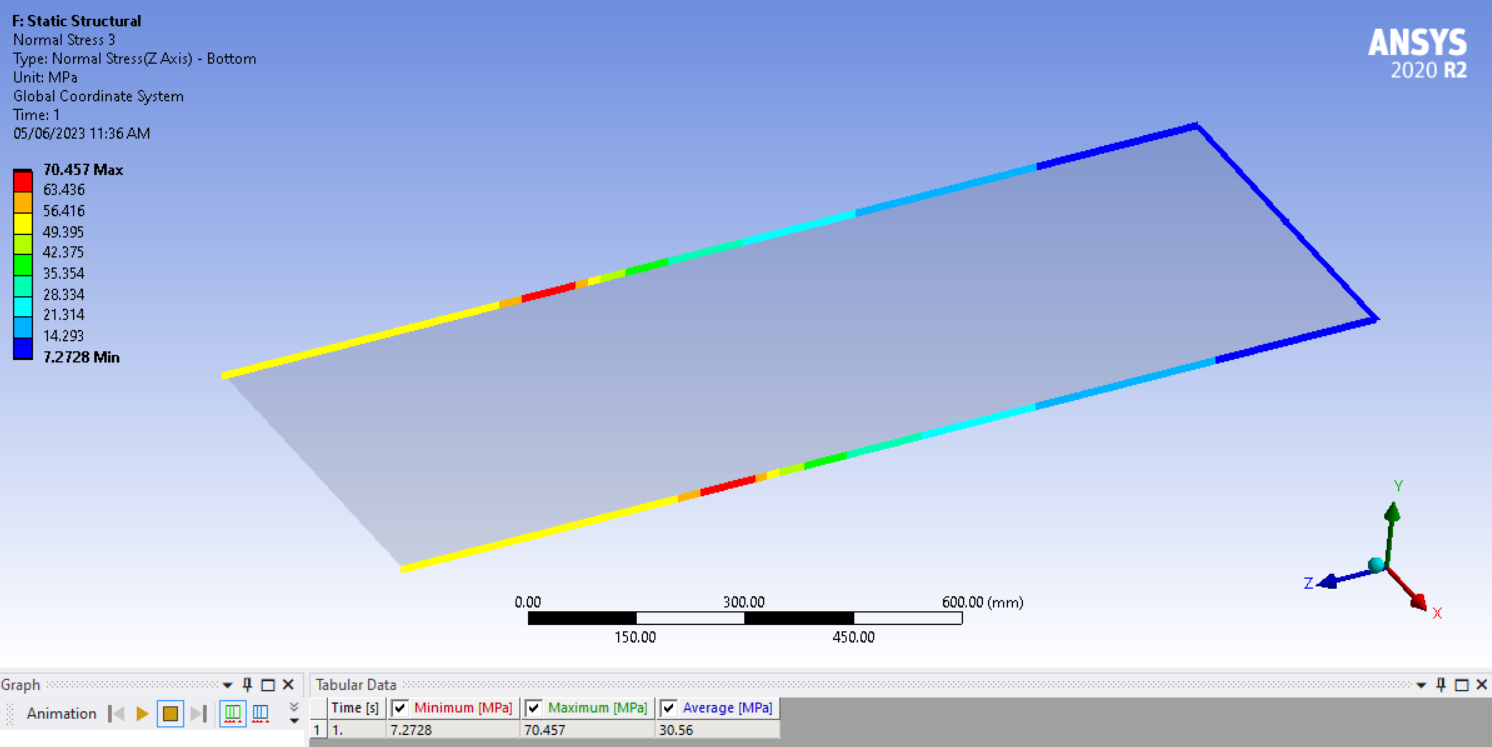Open the Graph panel dropdown menu

(x=228, y=685)
